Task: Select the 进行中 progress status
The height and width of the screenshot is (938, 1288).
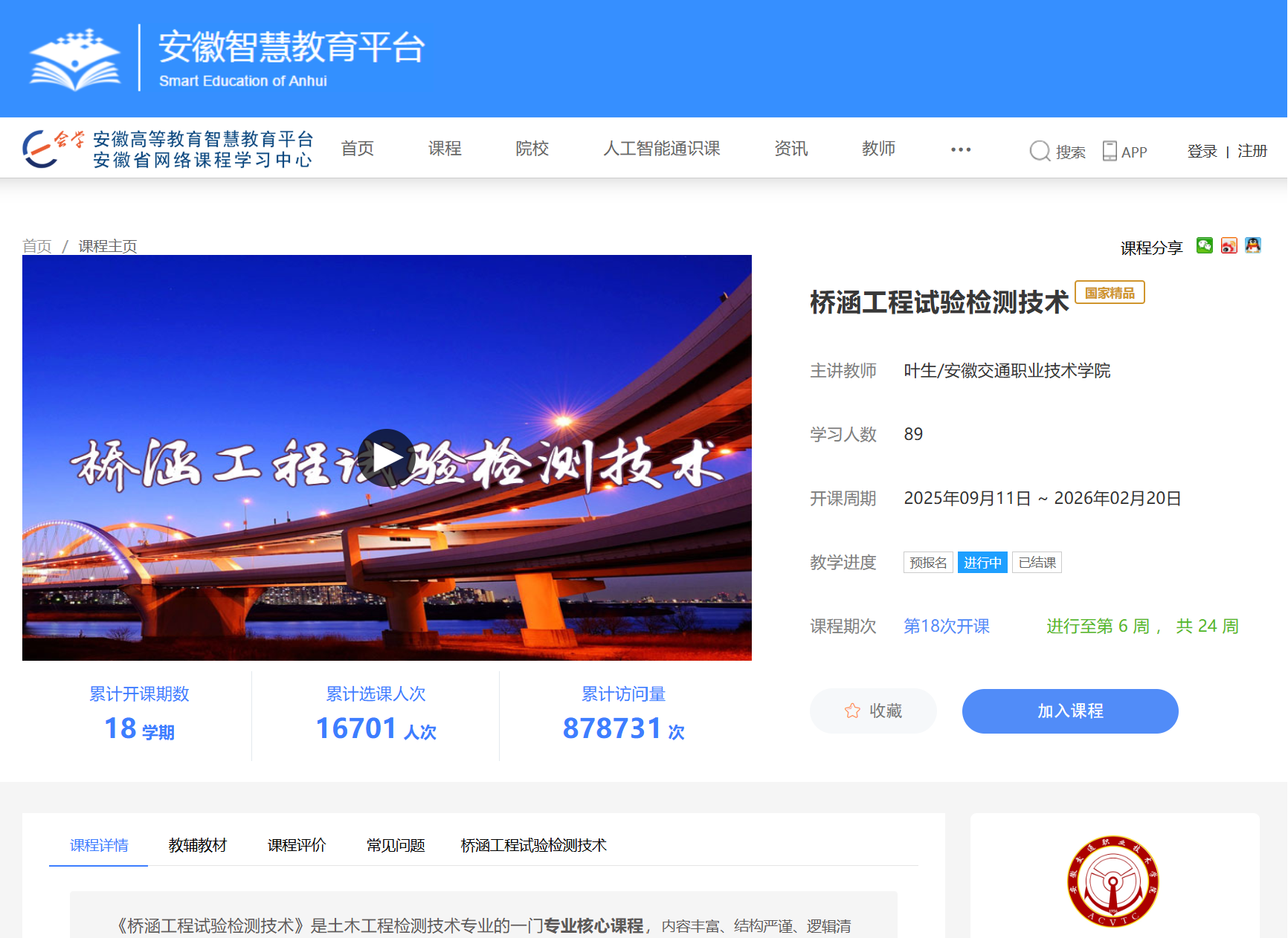Action: click(982, 563)
